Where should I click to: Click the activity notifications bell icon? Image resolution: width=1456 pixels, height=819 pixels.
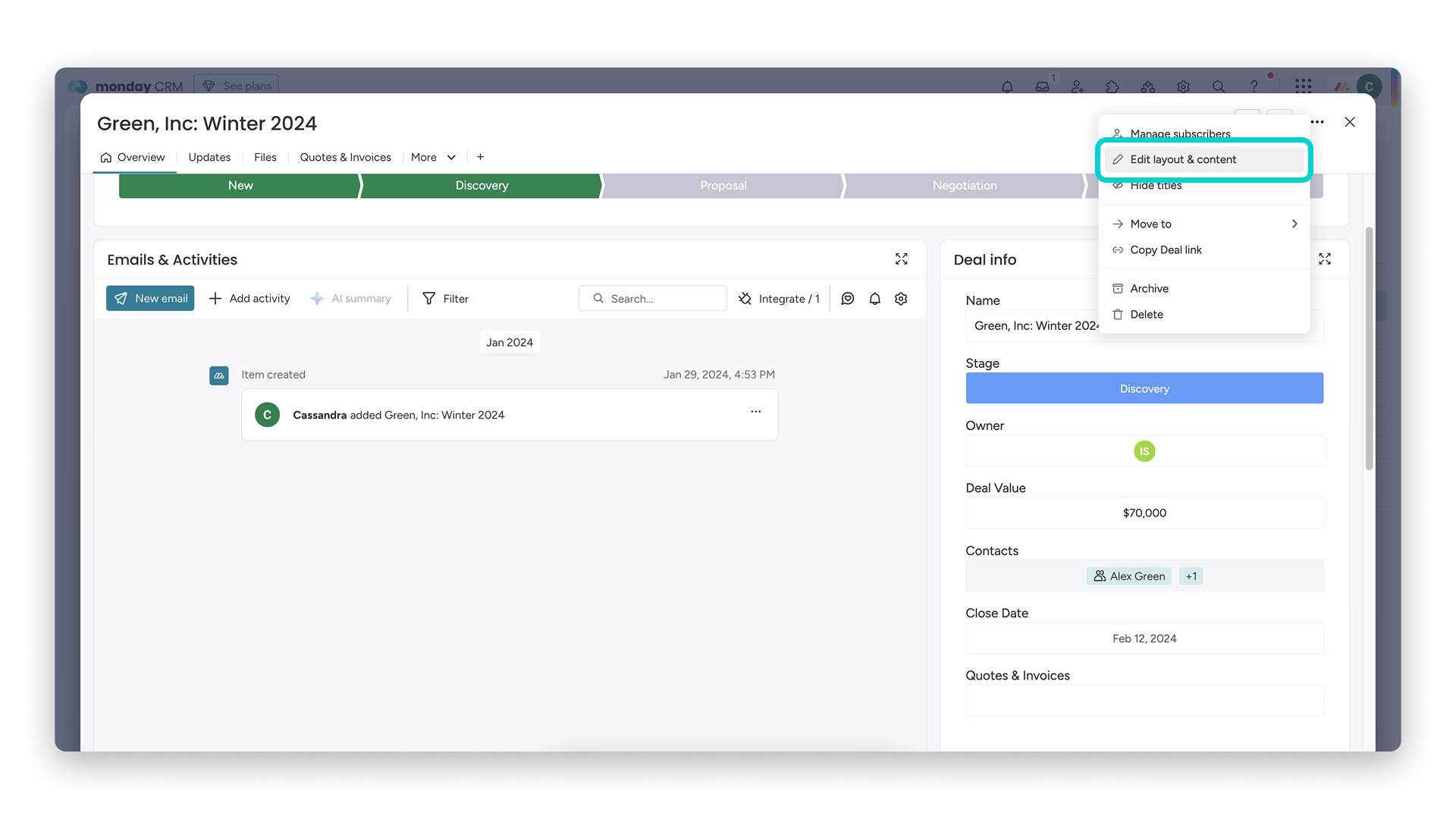pyautogui.click(x=875, y=299)
